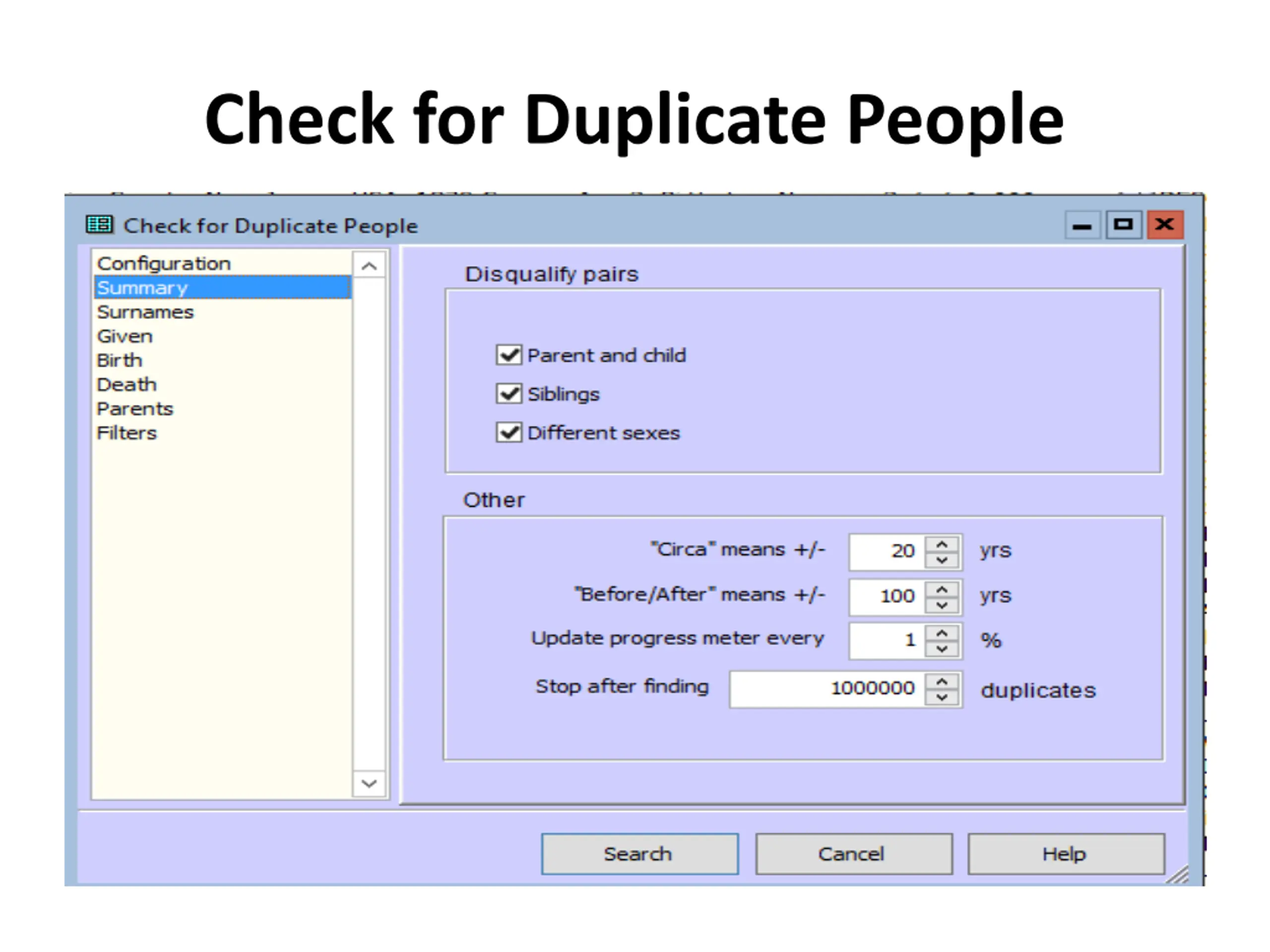Select Birth in the category list
Viewport: 1270px width, 952px height.
[223, 360]
